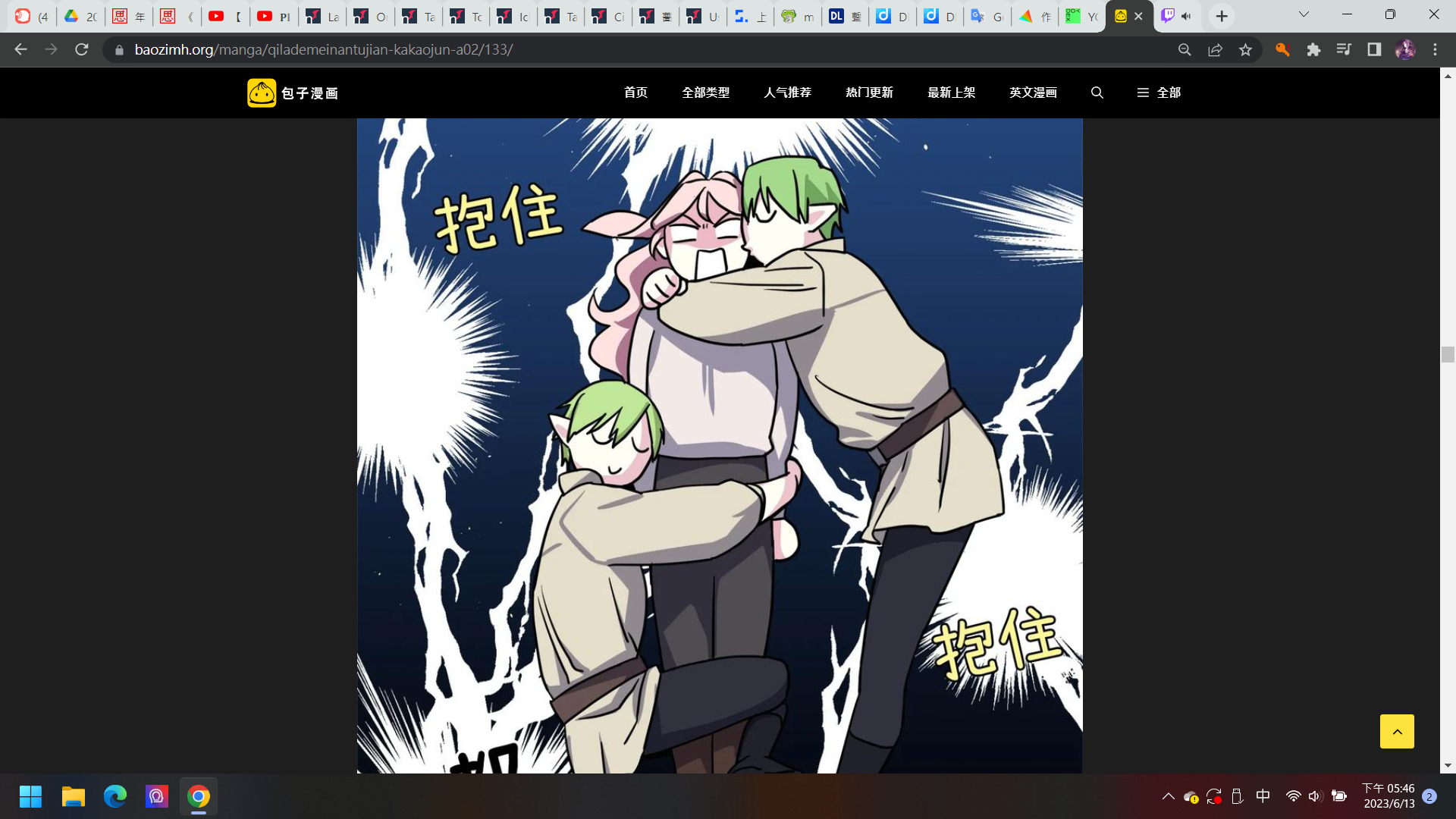Viewport: 1456px width, 819px height.
Task: Open the battery status tray icon
Action: pyautogui.click(x=1339, y=796)
